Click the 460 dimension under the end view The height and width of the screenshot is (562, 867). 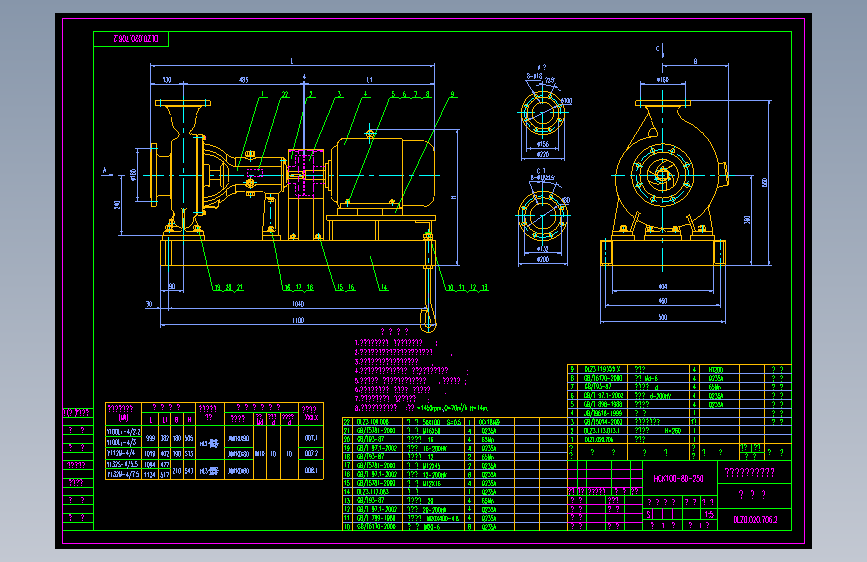(x=662, y=301)
